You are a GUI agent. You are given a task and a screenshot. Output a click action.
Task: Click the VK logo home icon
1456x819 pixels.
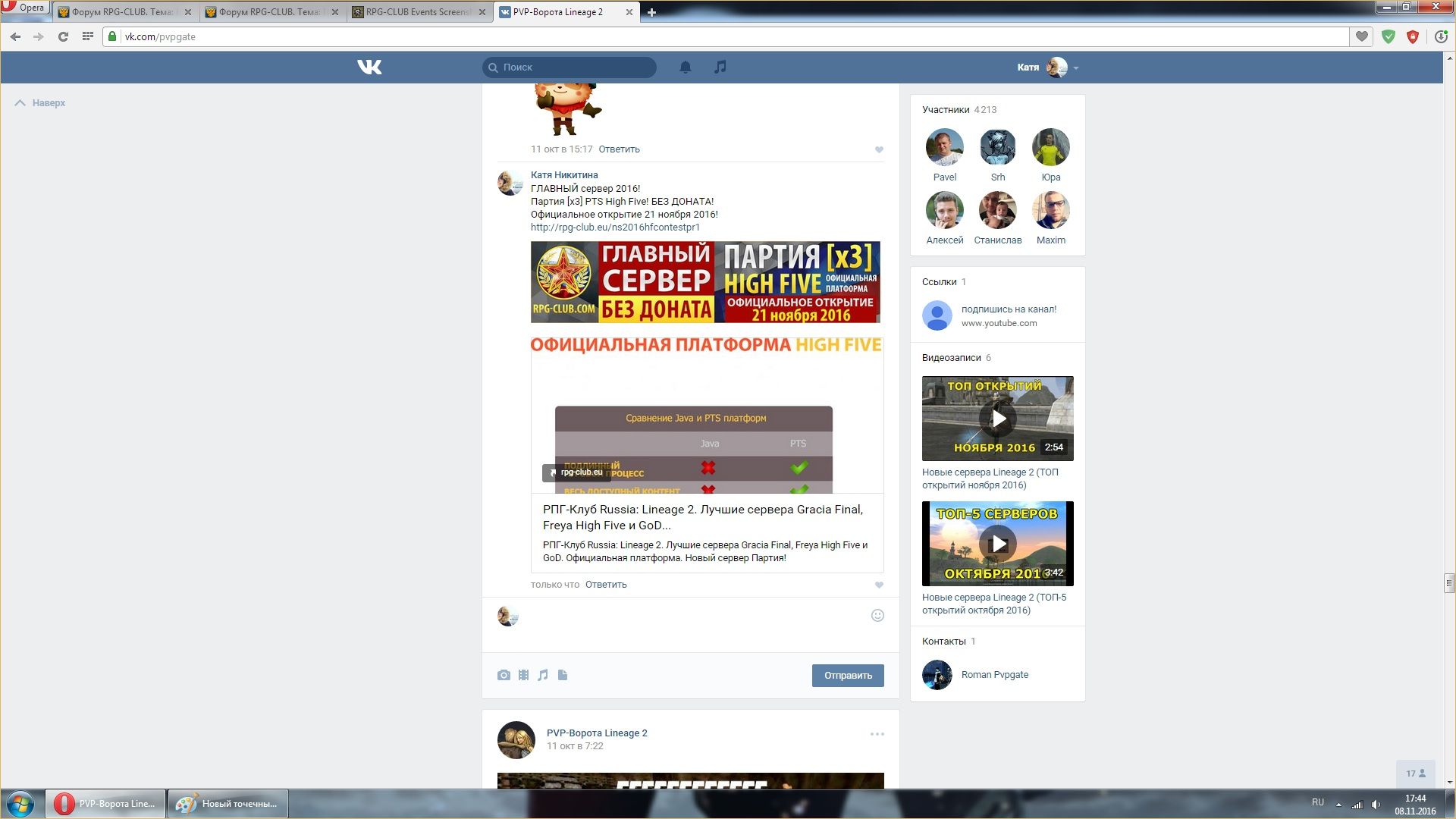(x=369, y=67)
